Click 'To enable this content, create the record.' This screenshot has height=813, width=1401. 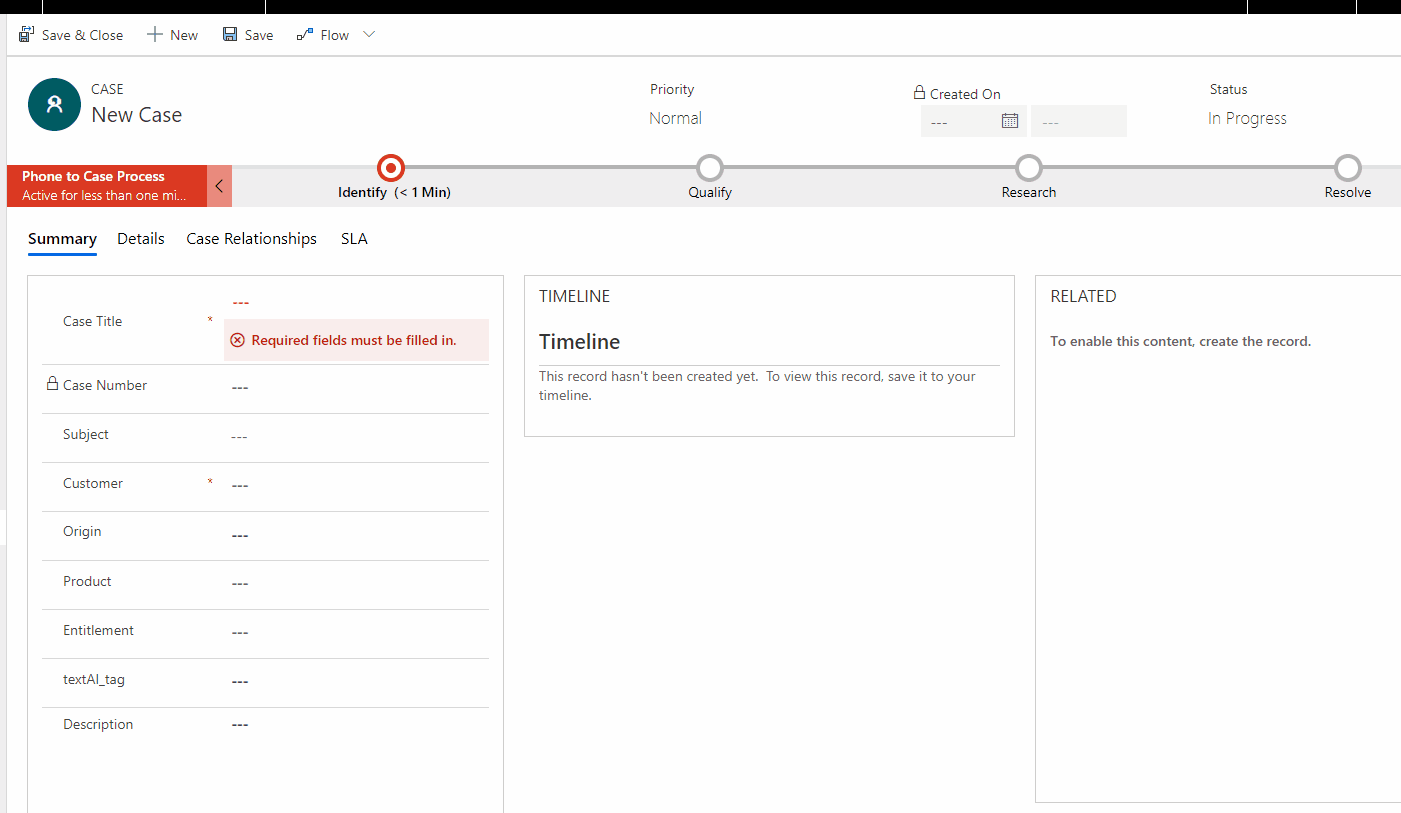click(1180, 341)
